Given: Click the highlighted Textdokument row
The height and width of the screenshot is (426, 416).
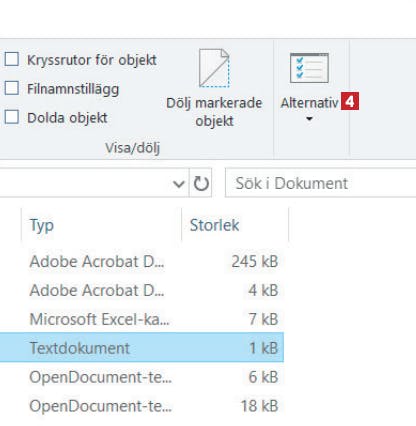Looking at the screenshot, I should 142,348.
